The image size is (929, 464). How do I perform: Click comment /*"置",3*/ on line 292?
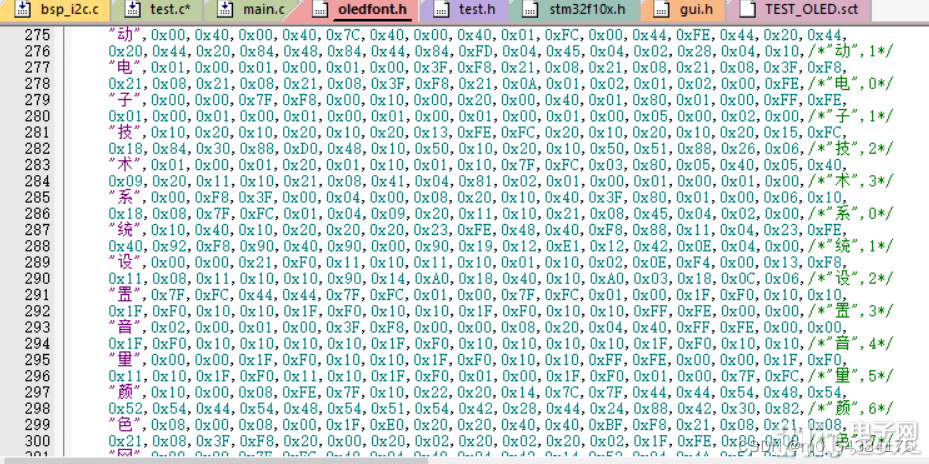[x=849, y=311]
